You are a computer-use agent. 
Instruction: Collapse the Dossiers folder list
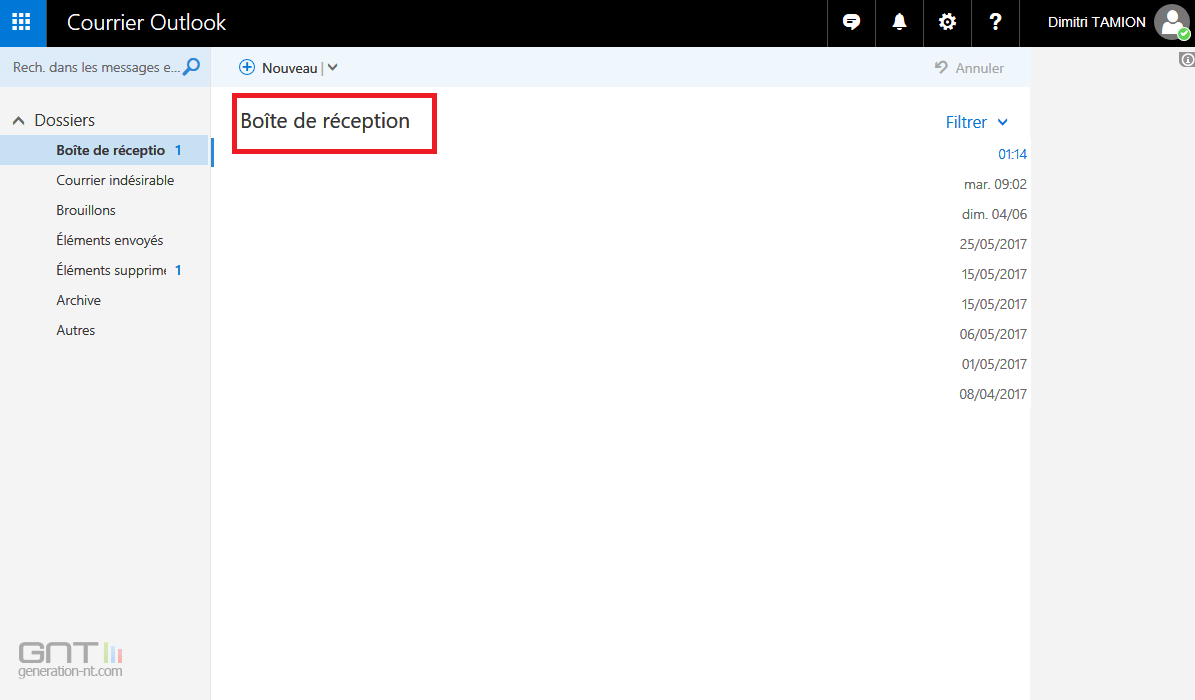[x=19, y=120]
